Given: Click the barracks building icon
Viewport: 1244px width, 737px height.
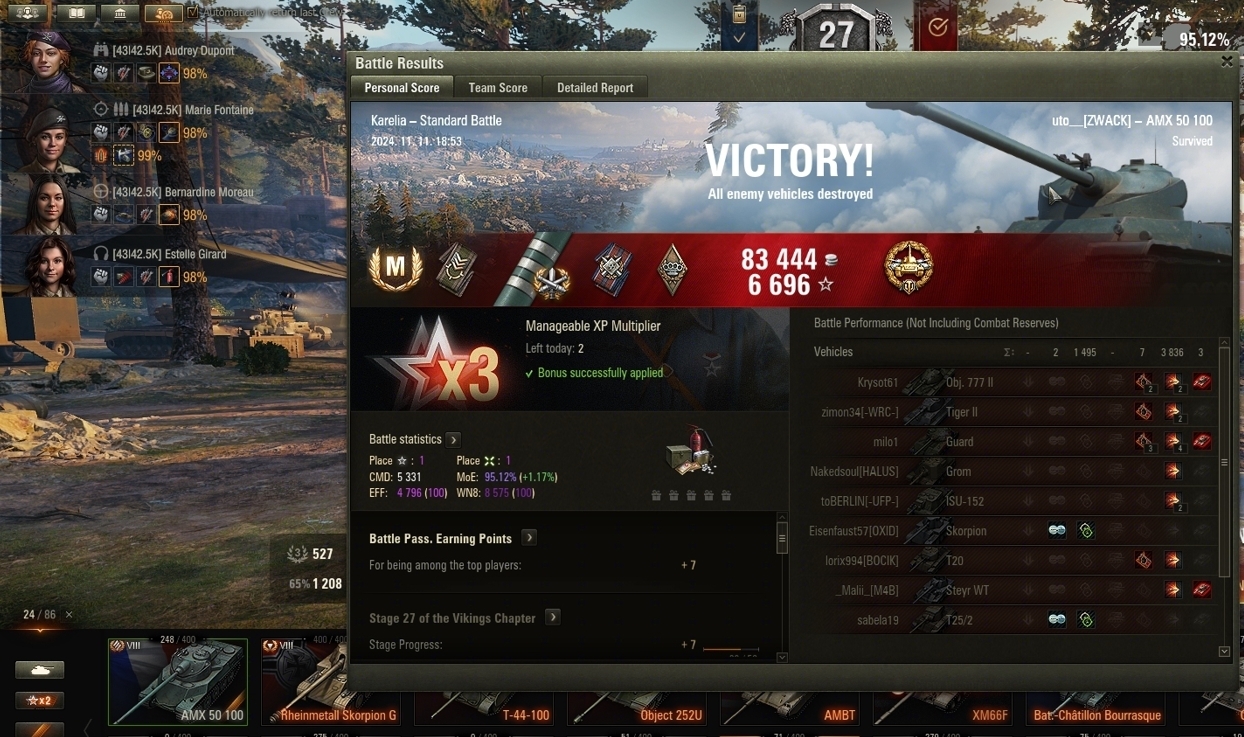Looking at the screenshot, I should [x=120, y=13].
